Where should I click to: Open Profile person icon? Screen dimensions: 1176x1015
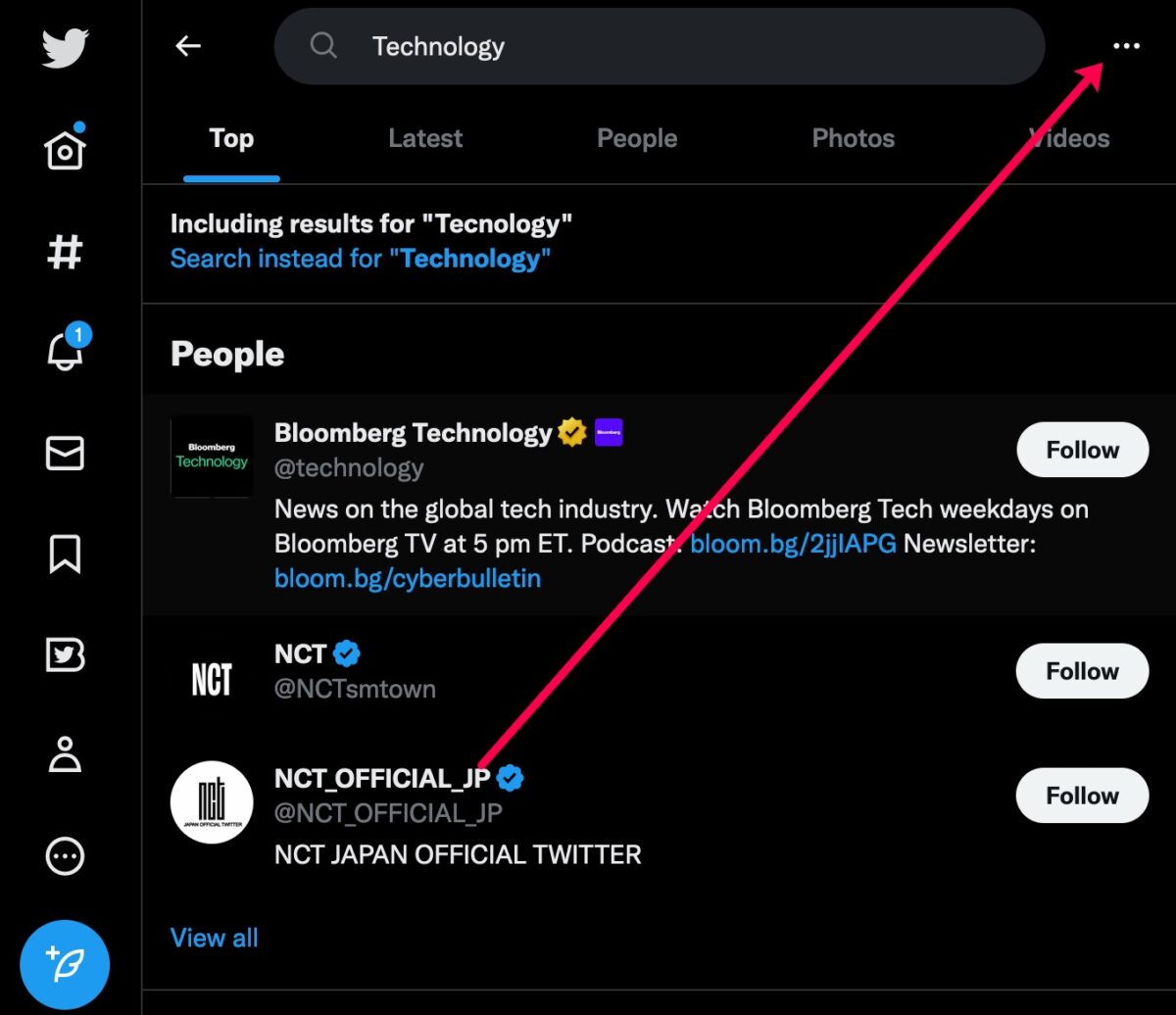tap(66, 754)
